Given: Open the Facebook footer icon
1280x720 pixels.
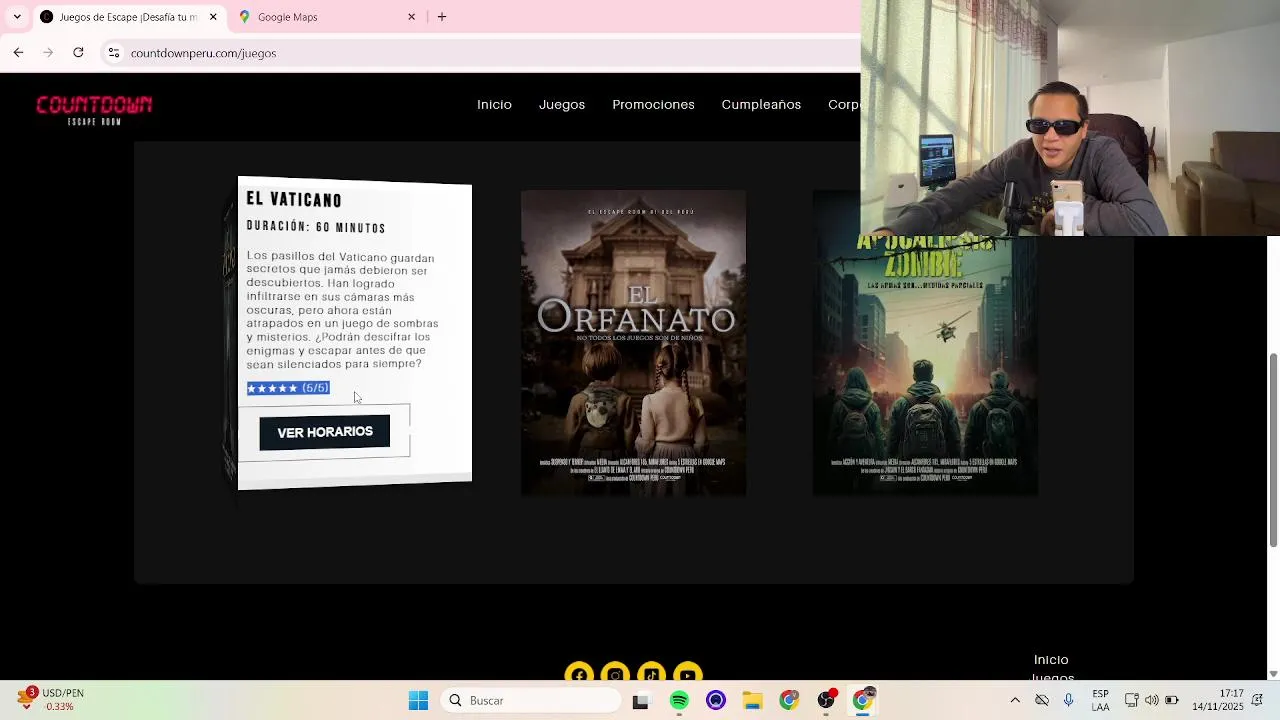Looking at the screenshot, I should pos(579,673).
